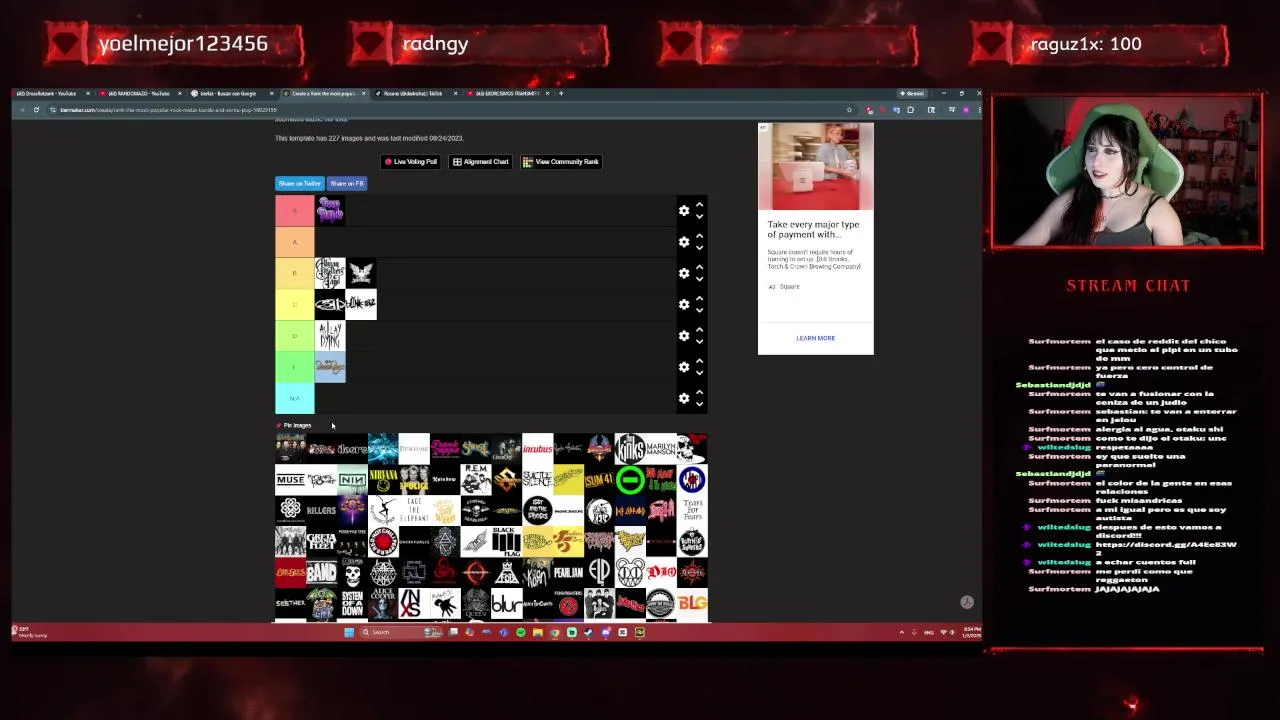The width and height of the screenshot is (1280, 720).
Task: Select the blink-182 logo in C tier
Action: pyautogui.click(x=361, y=304)
